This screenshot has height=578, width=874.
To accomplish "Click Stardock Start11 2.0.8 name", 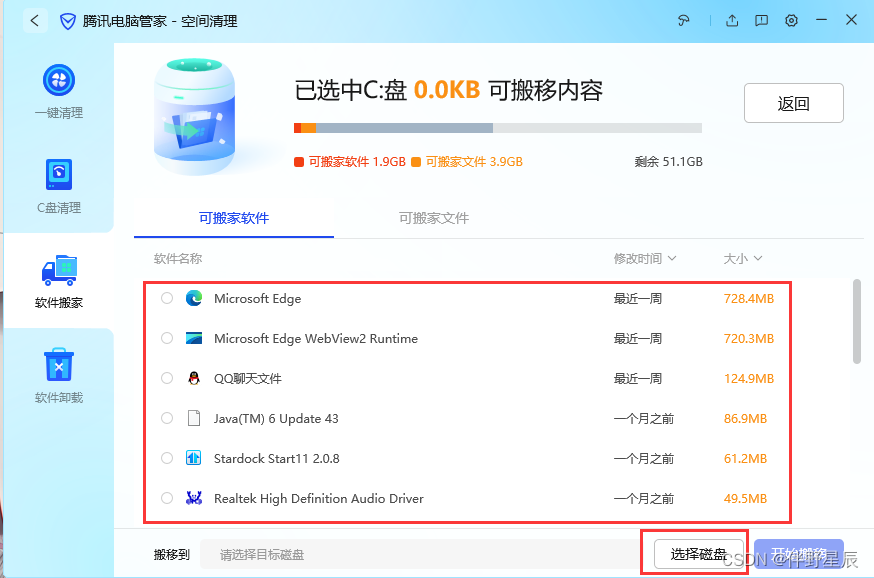I will tap(277, 459).
